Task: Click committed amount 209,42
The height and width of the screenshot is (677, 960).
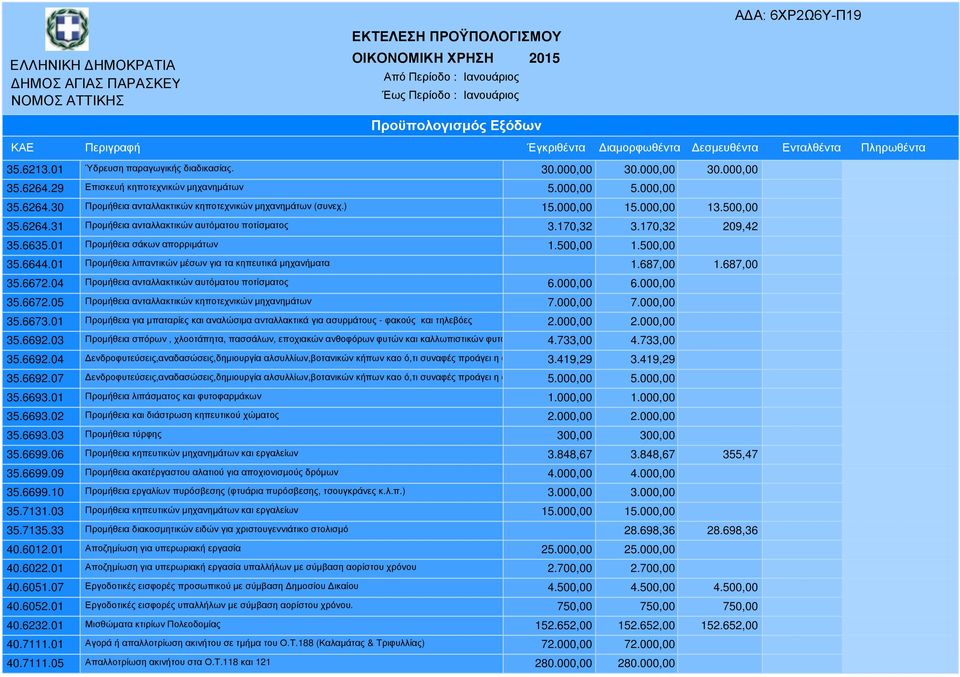Action: [x=740, y=226]
